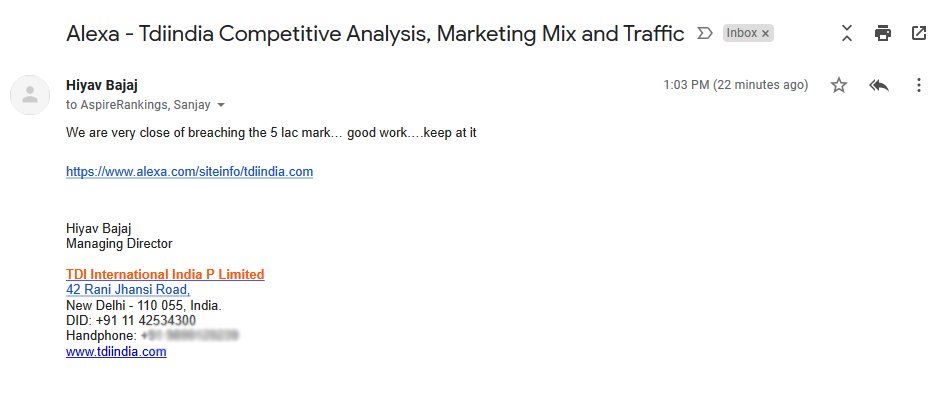Screen dimensions: 932x412
Task: Click the email subject line
Action: pyautogui.click(x=375, y=33)
